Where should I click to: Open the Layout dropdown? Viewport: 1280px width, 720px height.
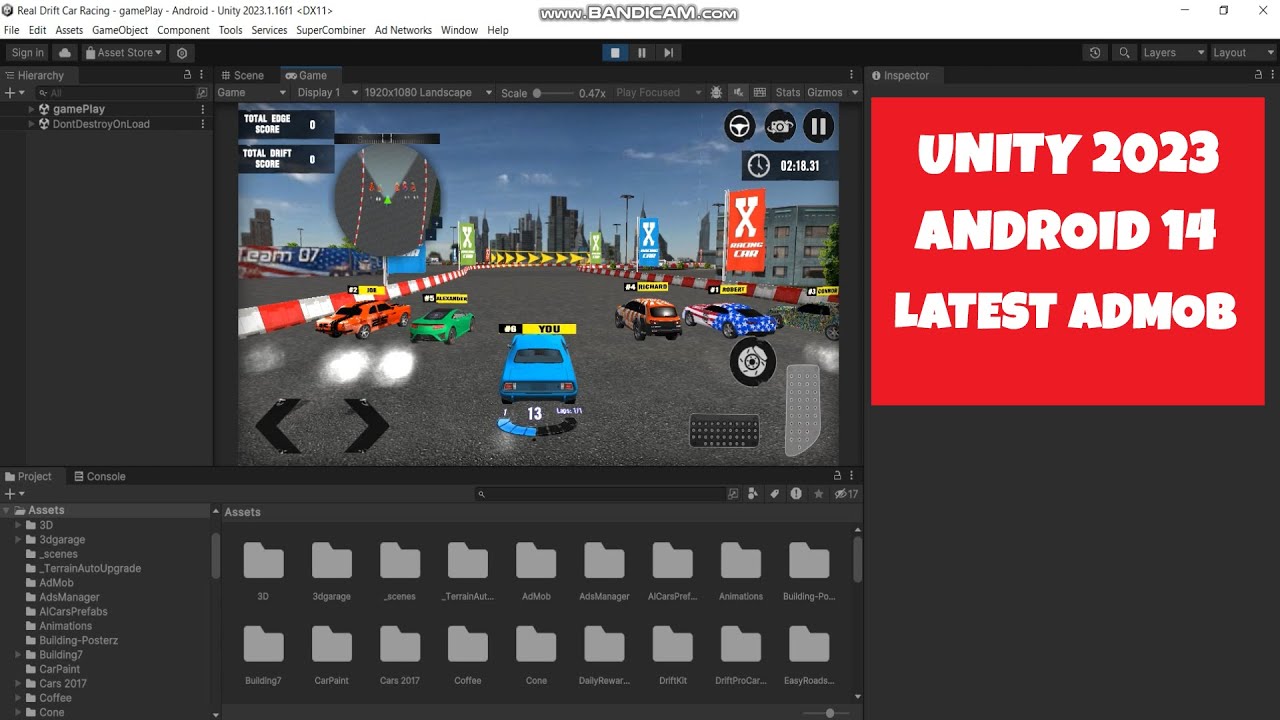[1242, 53]
